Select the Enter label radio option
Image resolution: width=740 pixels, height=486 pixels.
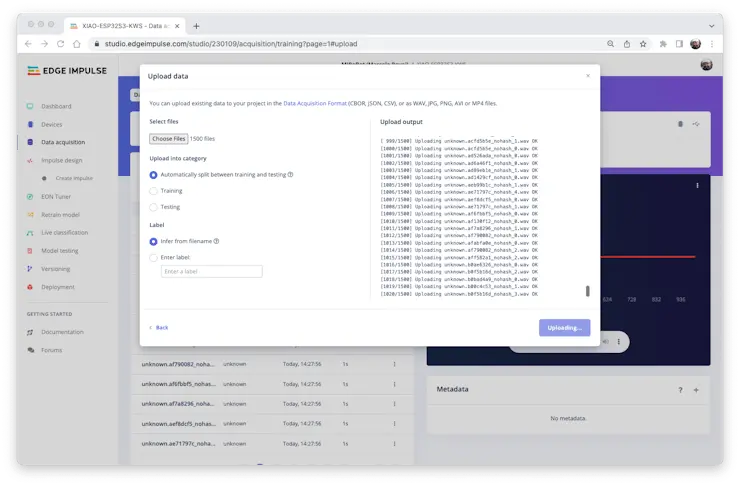153,257
